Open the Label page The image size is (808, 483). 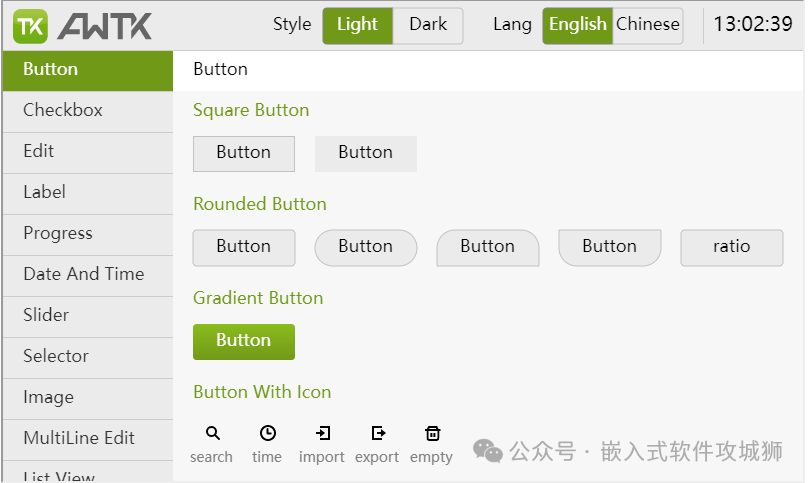pos(88,193)
